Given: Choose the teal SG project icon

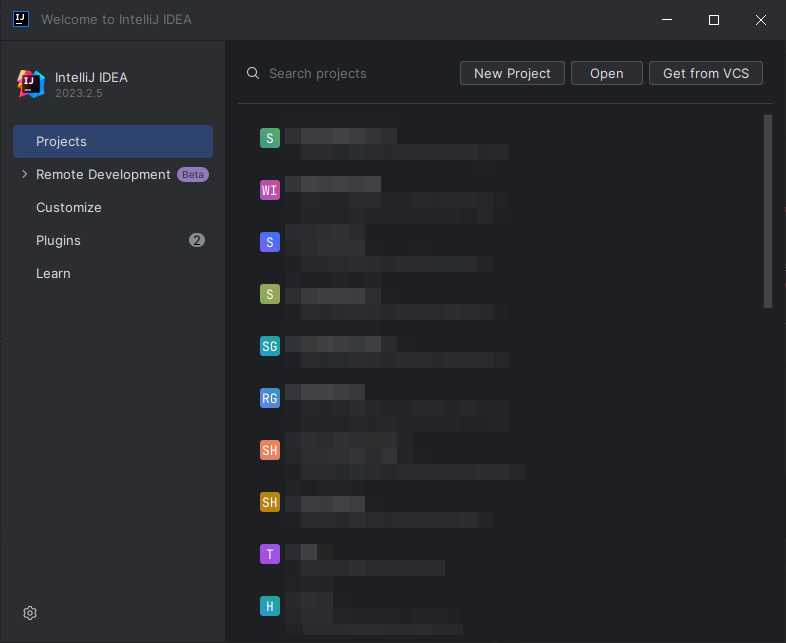Looking at the screenshot, I should (x=270, y=346).
